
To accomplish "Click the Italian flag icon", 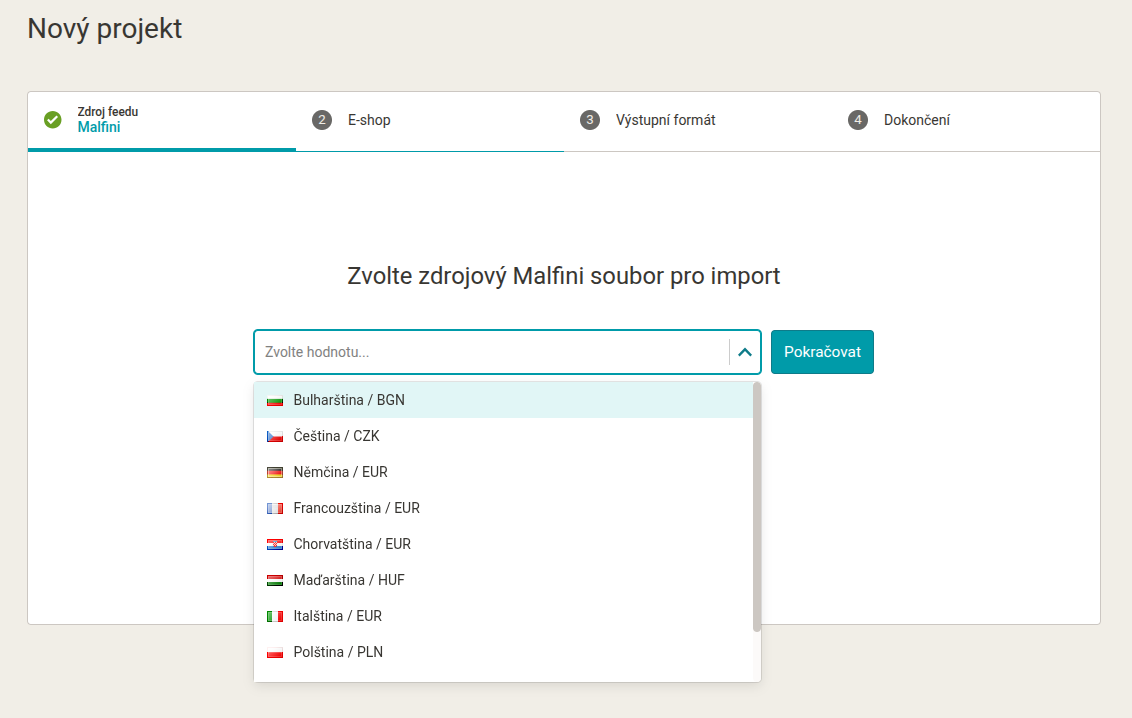I will (275, 617).
